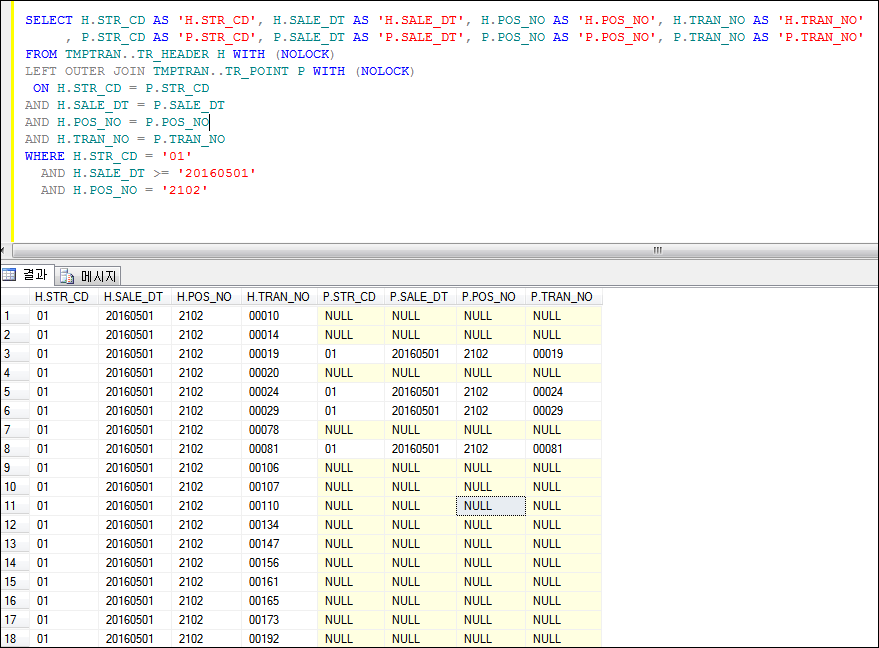Viewport: 879px width, 648px height.
Task: Select the H.SALE_DT column header
Action: [x=133, y=297]
